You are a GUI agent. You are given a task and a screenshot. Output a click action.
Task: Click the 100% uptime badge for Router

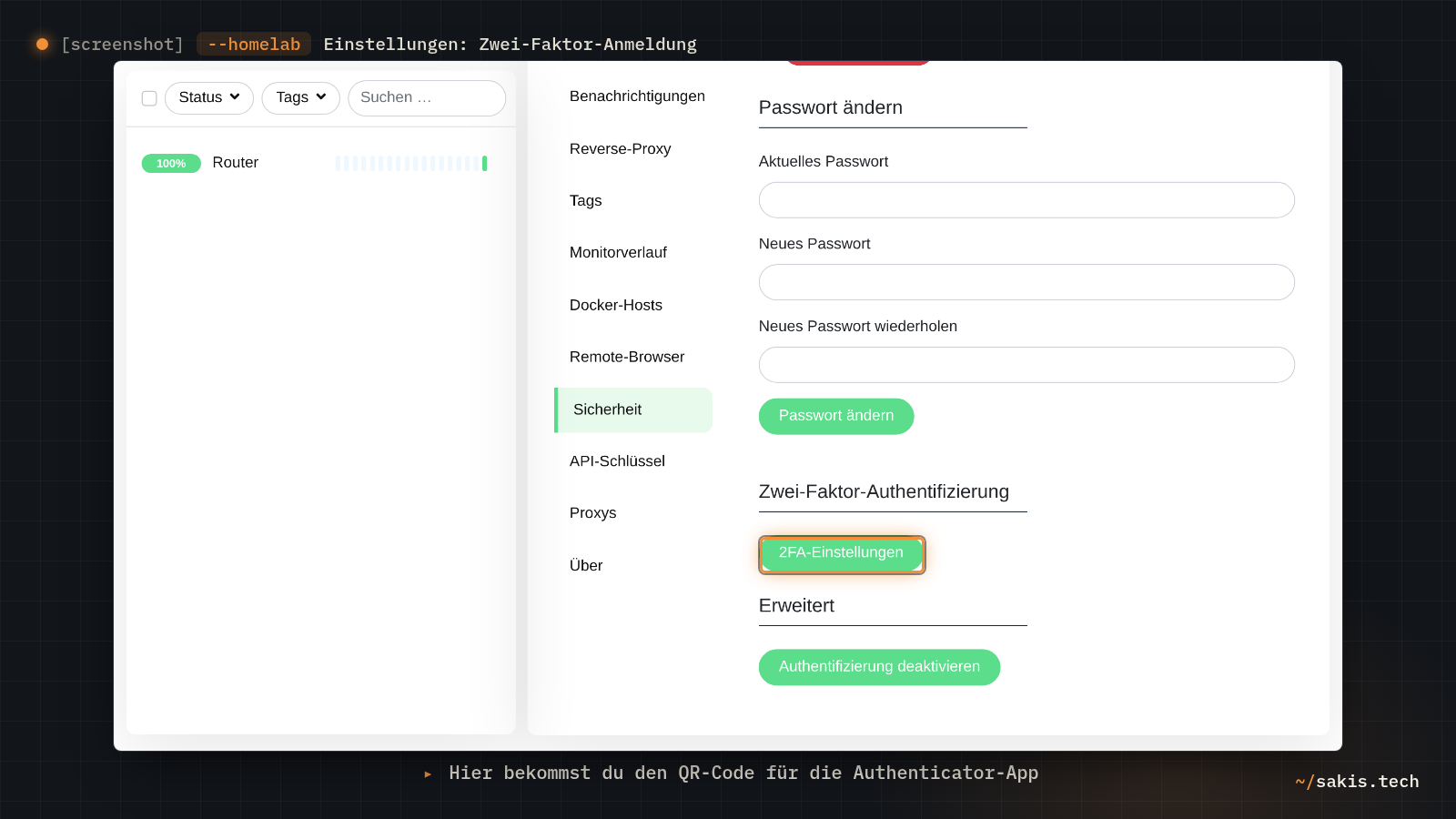coord(171,164)
